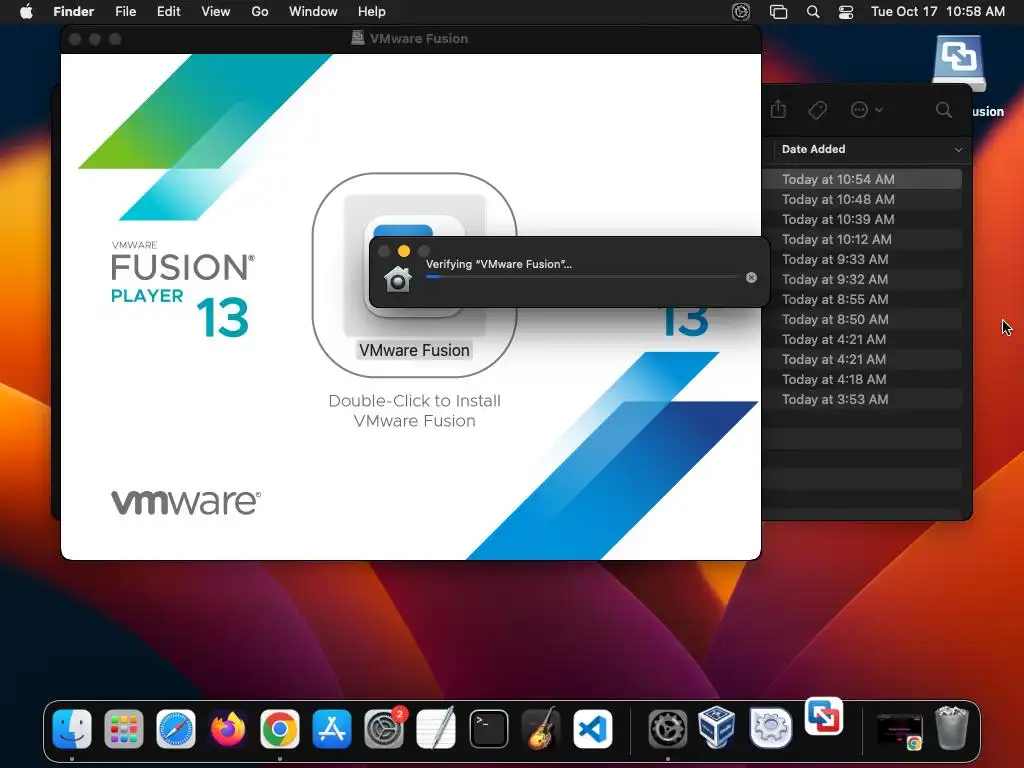Select the row "Today at 8:55 AM"
This screenshot has height=768, width=1024.
pyautogui.click(x=862, y=299)
